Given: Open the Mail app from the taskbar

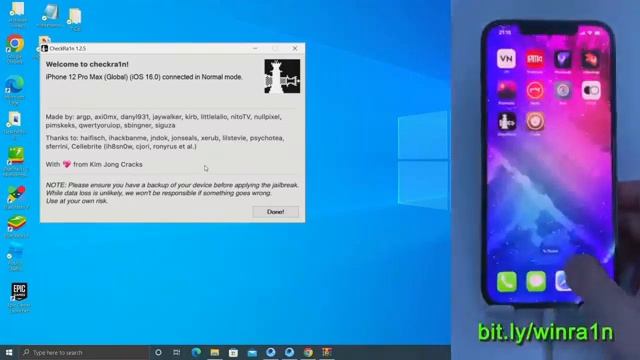Looking at the screenshot, I should coord(252,352).
